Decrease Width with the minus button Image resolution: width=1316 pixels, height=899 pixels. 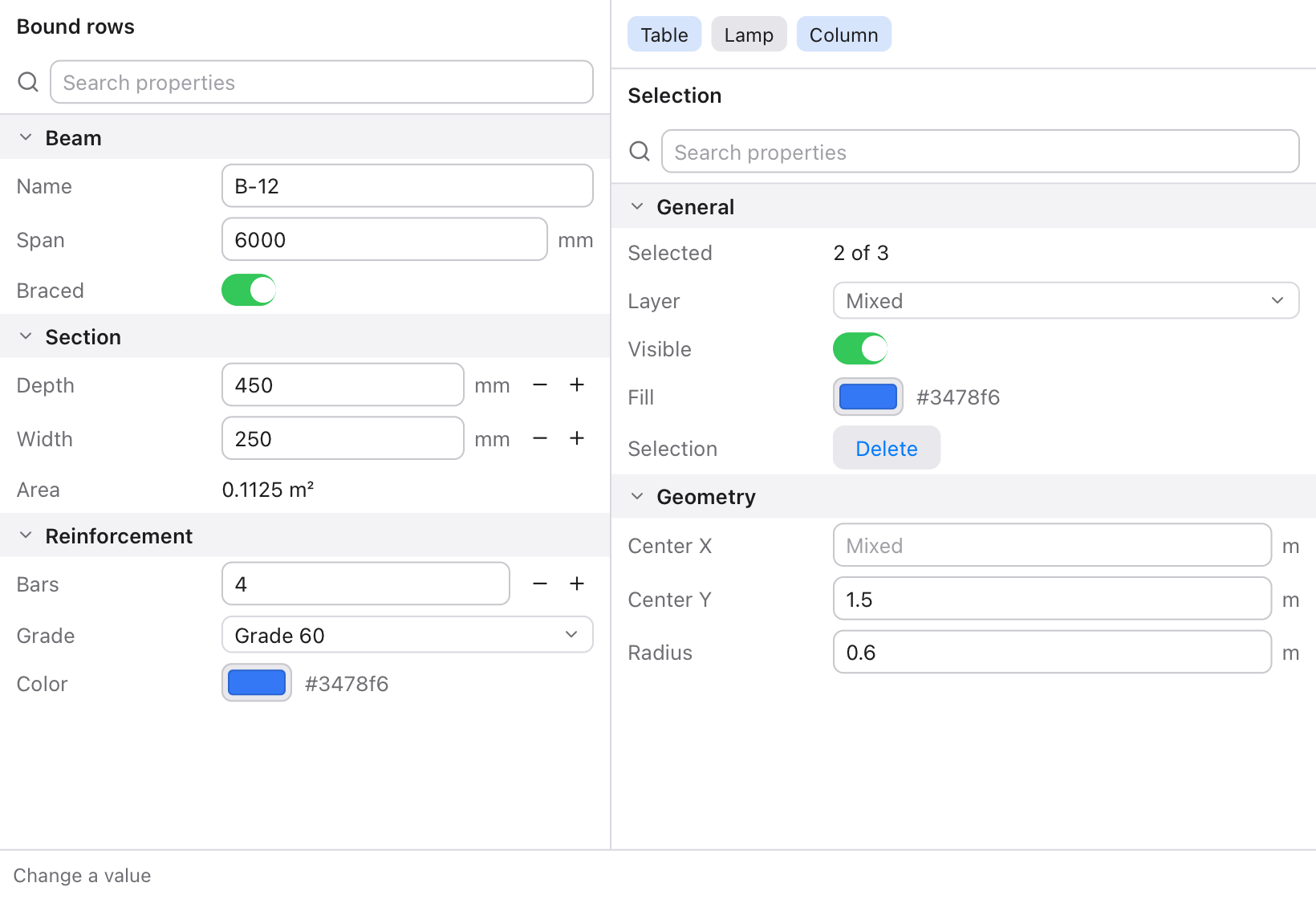coord(540,438)
